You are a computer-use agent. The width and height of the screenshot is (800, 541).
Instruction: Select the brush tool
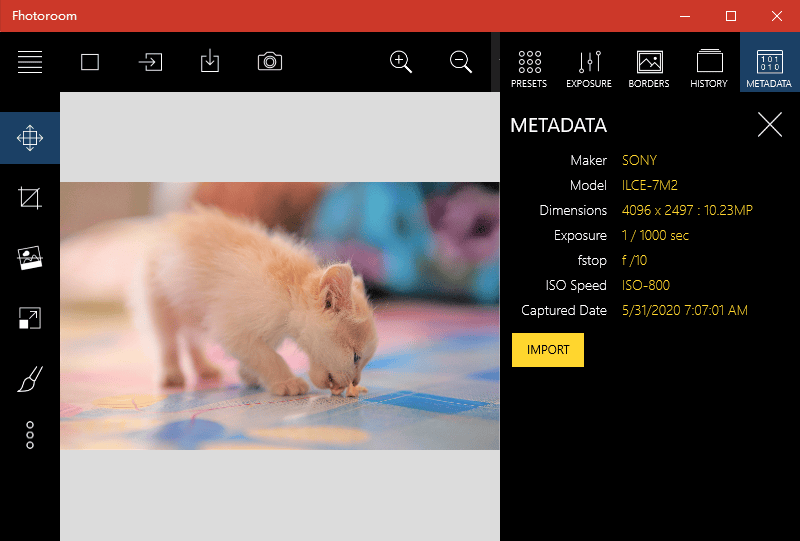pos(30,379)
